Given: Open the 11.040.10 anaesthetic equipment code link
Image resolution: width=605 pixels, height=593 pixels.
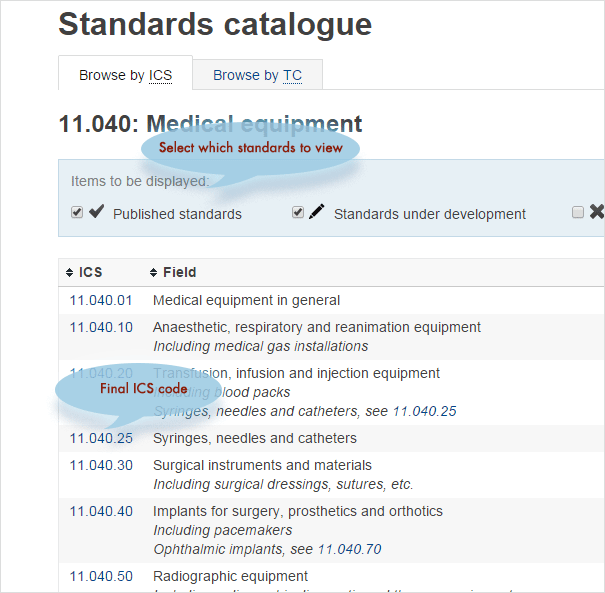Looking at the screenshot, I should coord(101,327).
